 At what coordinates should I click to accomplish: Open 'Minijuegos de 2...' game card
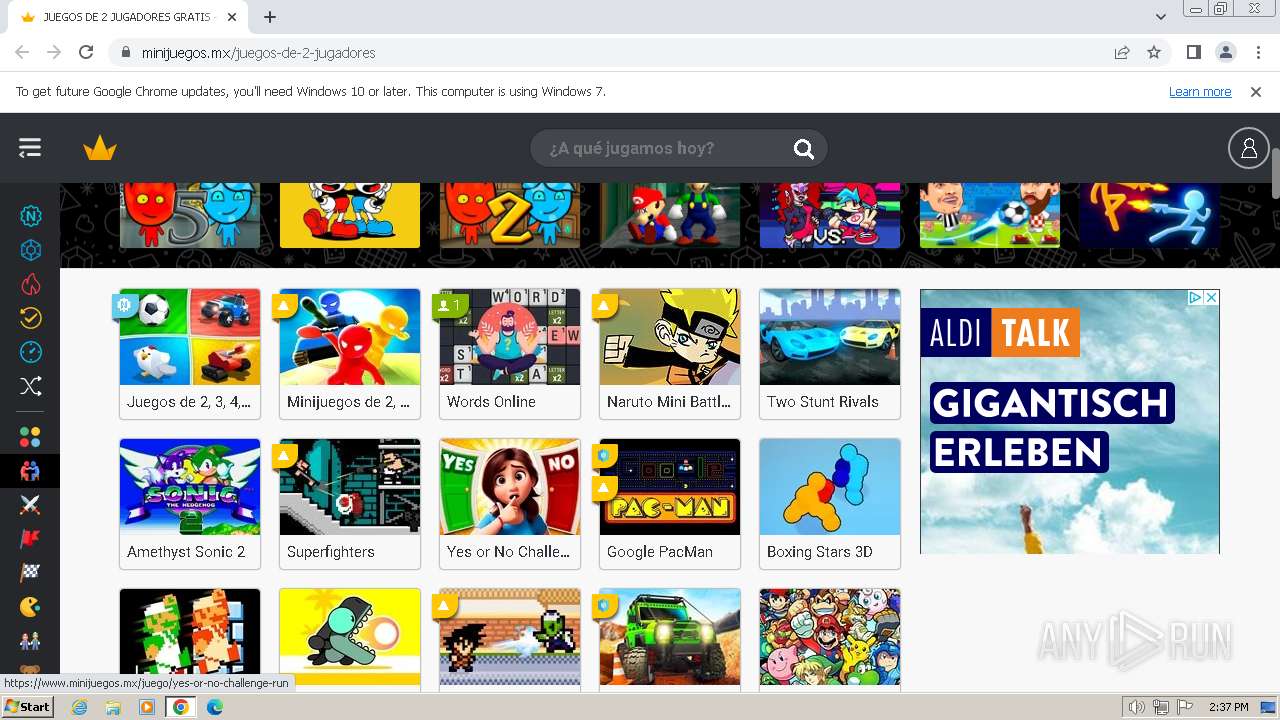[x=350, y=354]
